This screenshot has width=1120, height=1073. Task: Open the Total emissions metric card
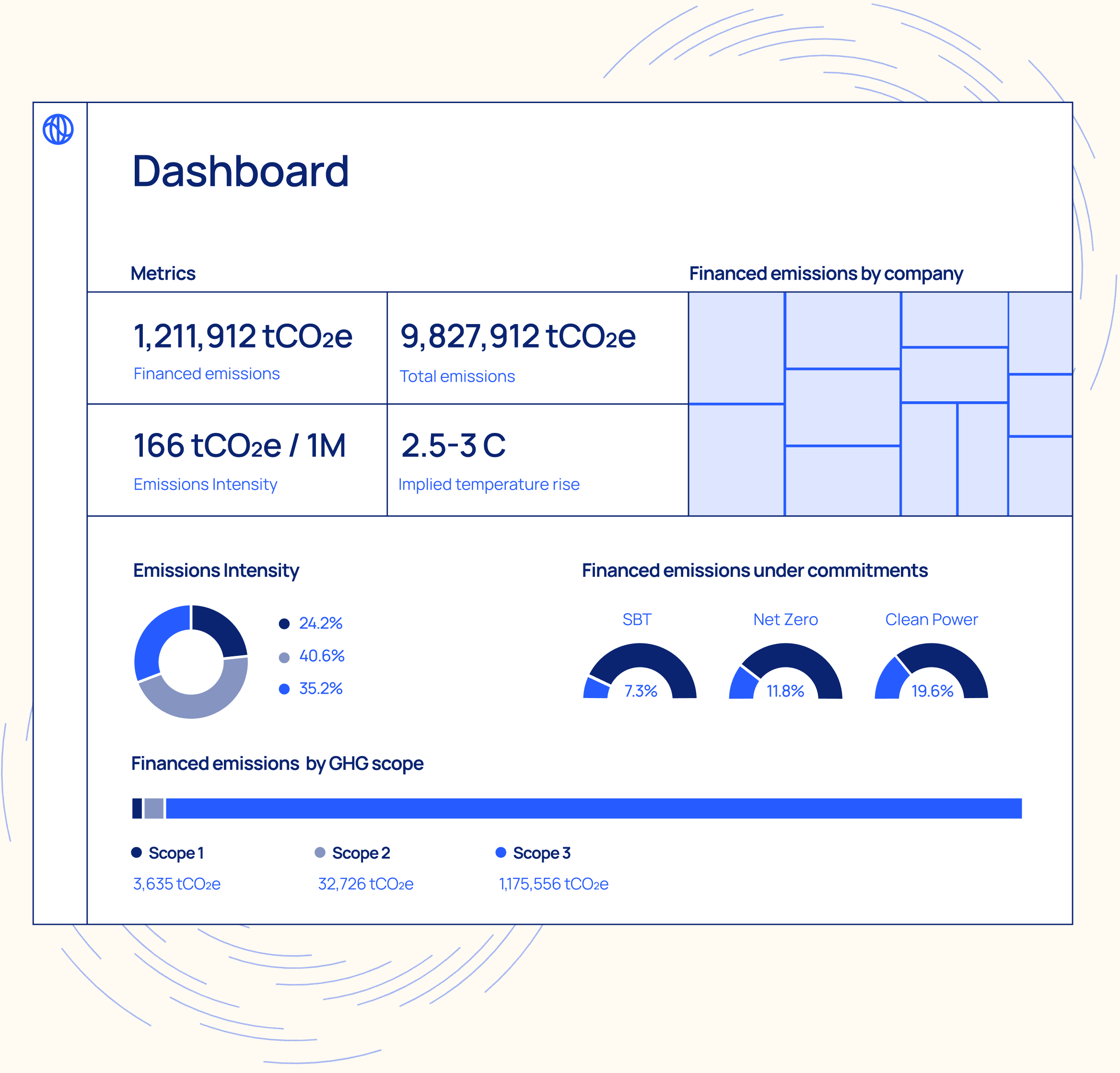pyautogui.click(x=537, y=348)
